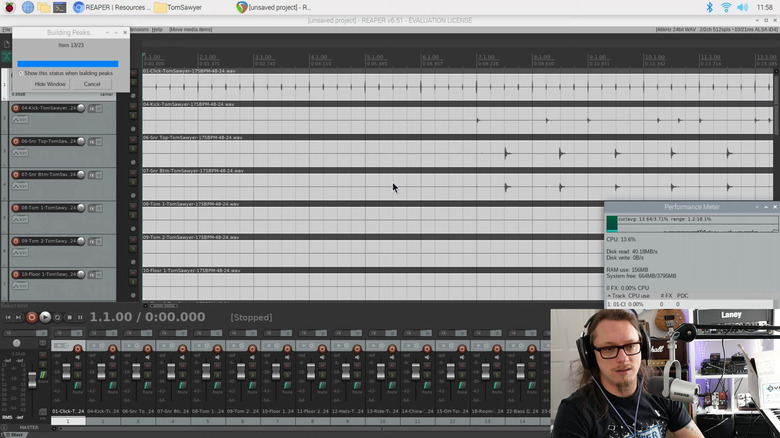This screenshot has width=780, height=438.
Task: Mute the 06-Snr Top track in track panel
Action: (x=133, y=140)
